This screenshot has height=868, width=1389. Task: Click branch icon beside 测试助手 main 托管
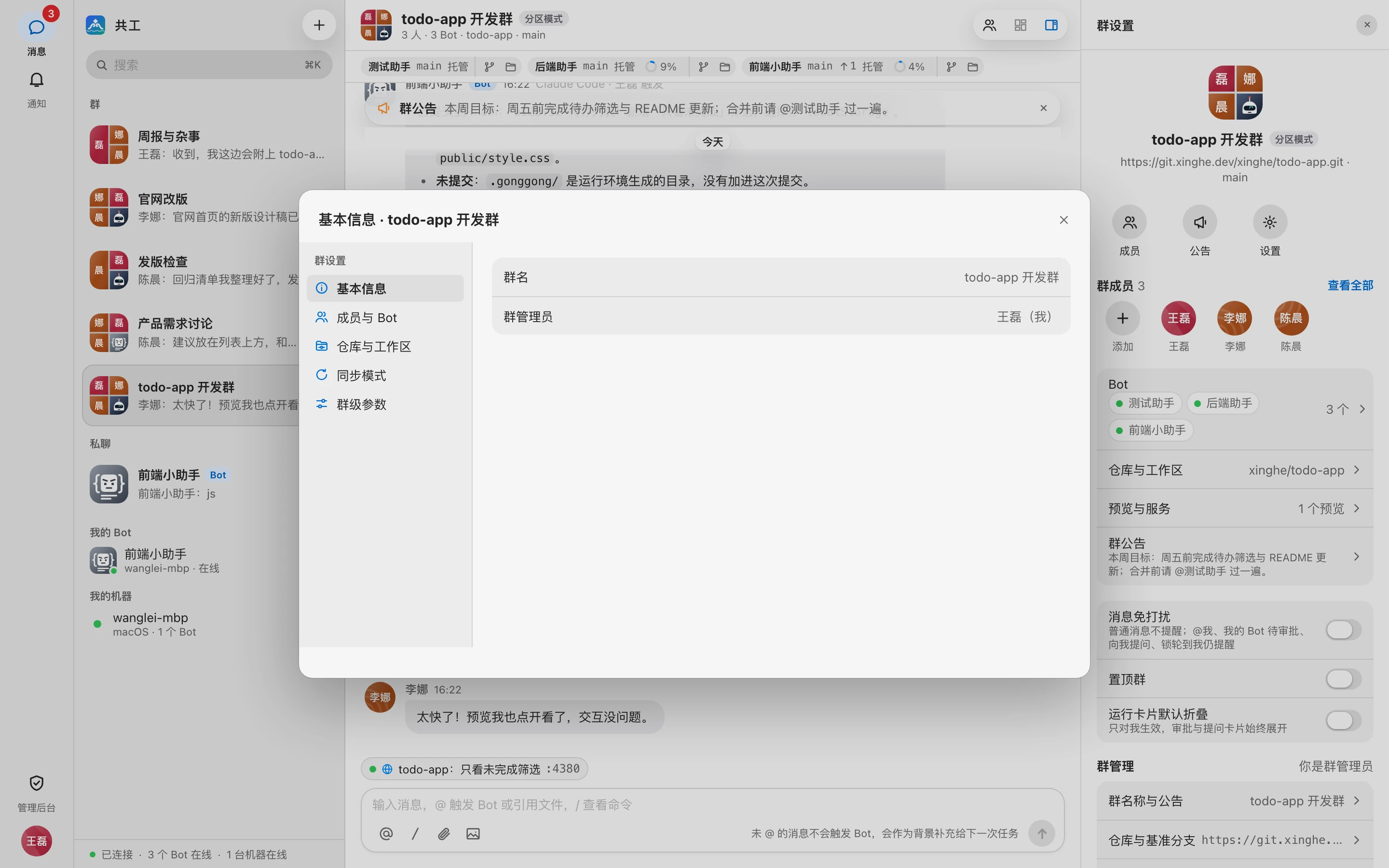489,67
